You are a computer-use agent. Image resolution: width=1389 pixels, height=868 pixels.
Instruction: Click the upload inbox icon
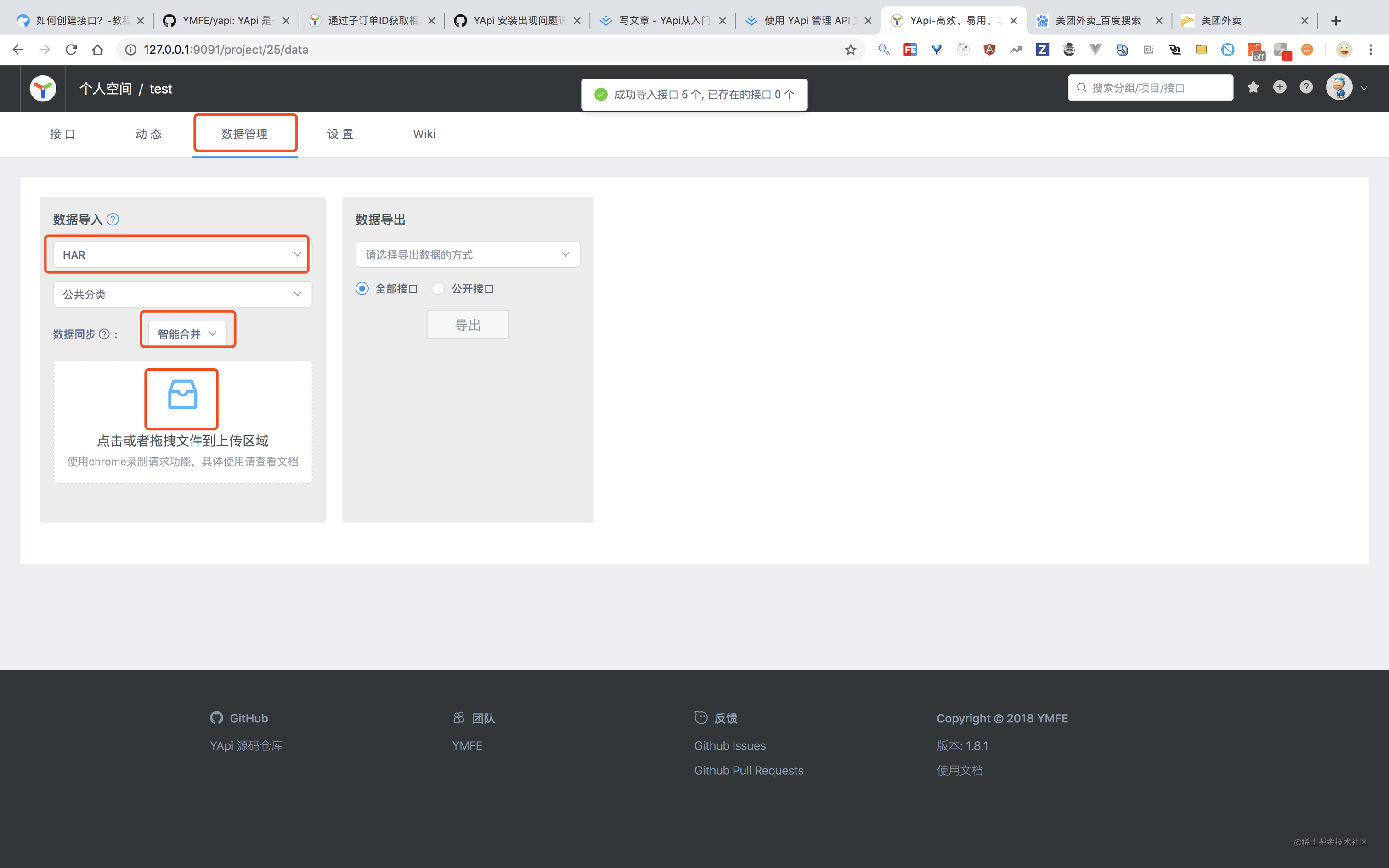182,395
